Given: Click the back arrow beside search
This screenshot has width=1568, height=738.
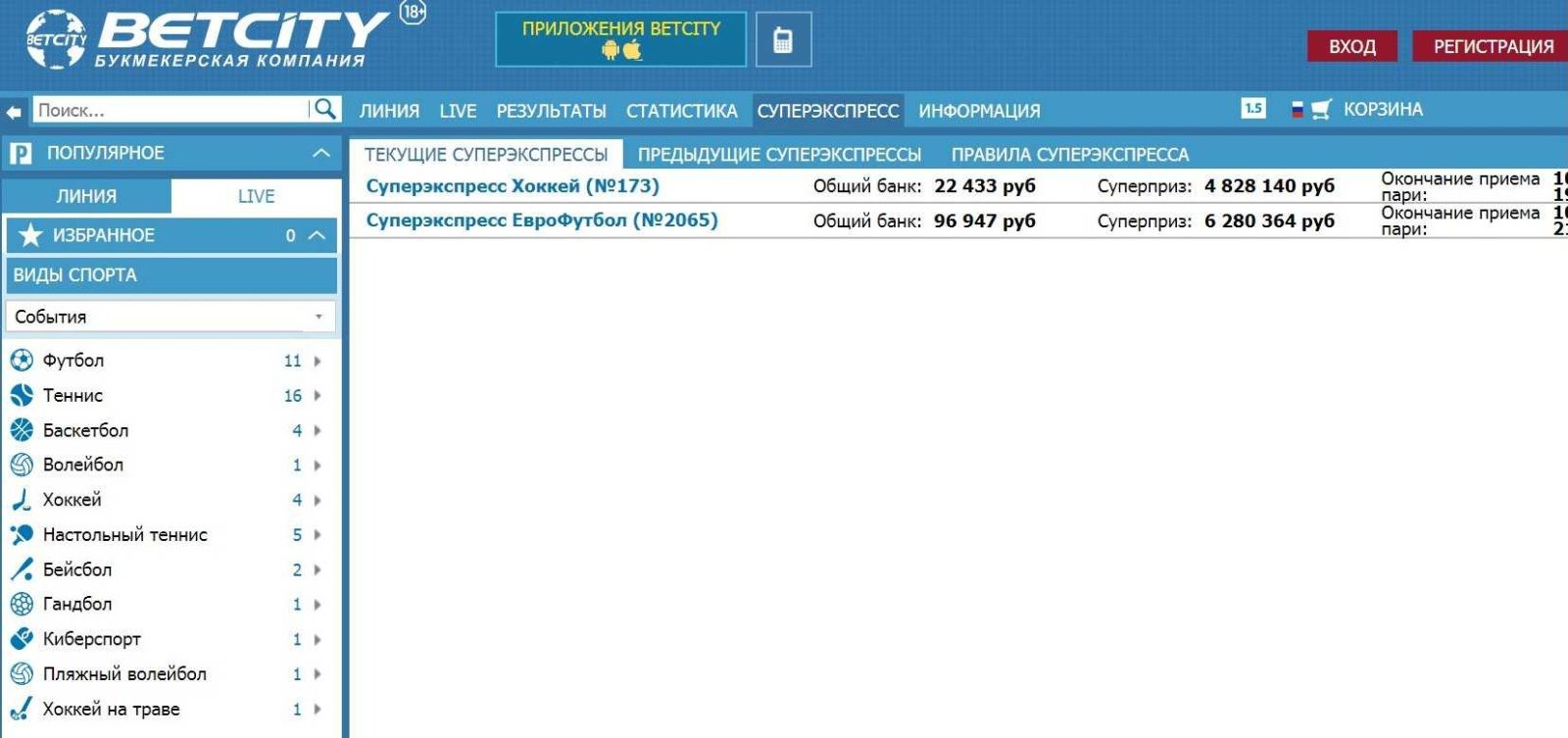Looking at the screenshot, I should tap(14, 111).
